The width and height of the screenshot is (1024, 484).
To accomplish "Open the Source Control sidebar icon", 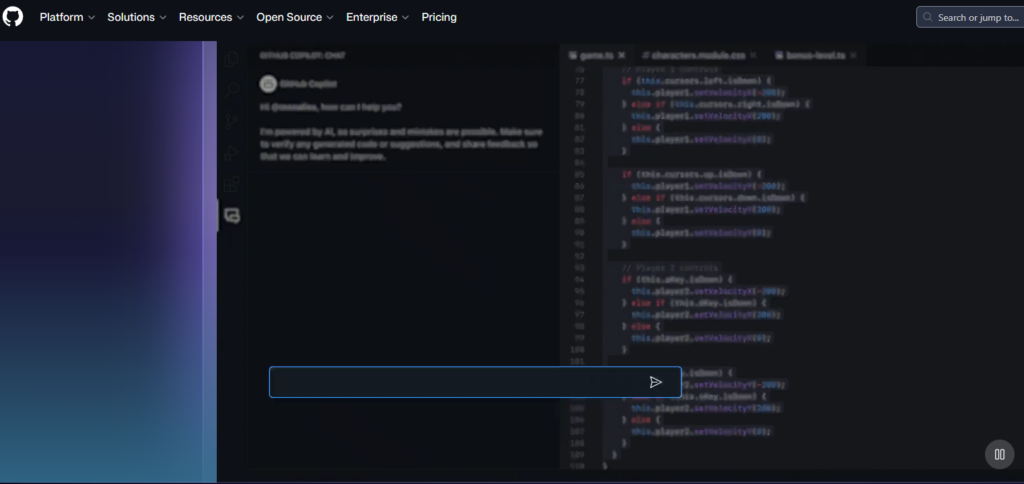I will [x=232, y=121].
